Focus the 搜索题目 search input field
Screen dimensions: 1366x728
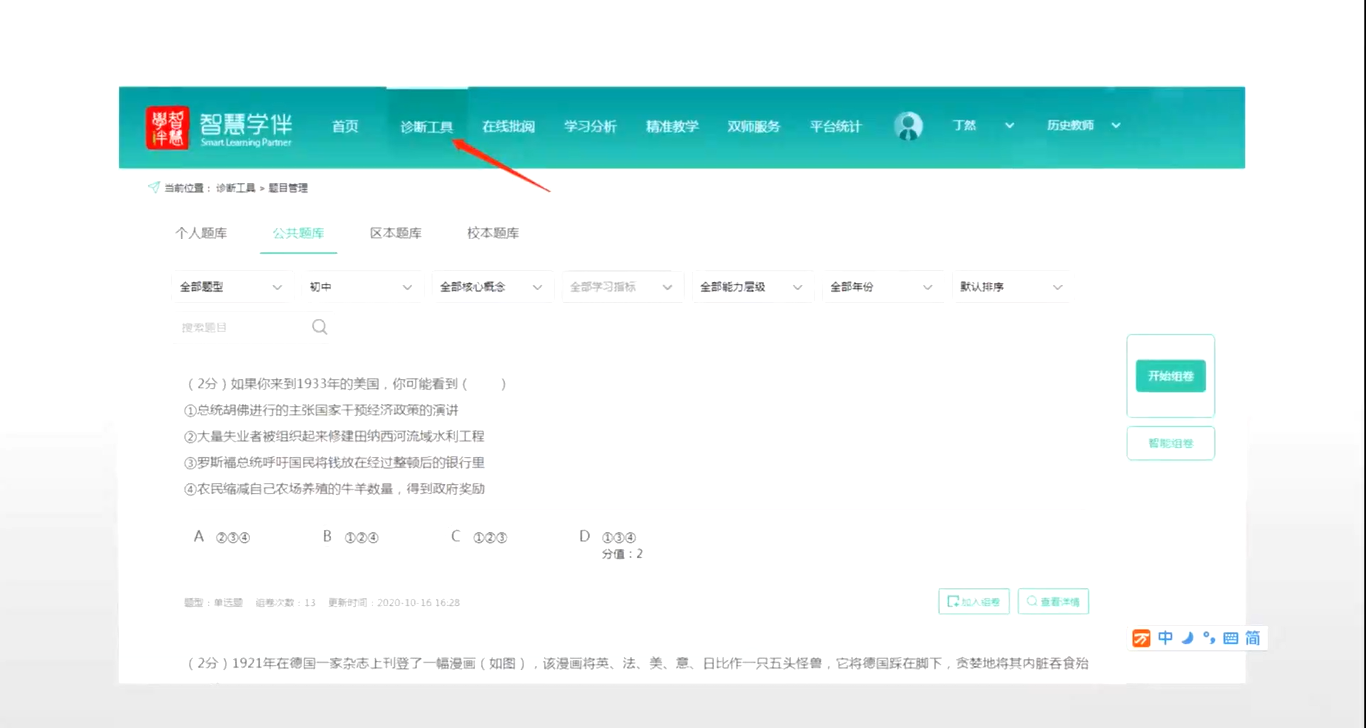(x=240, y=327)
